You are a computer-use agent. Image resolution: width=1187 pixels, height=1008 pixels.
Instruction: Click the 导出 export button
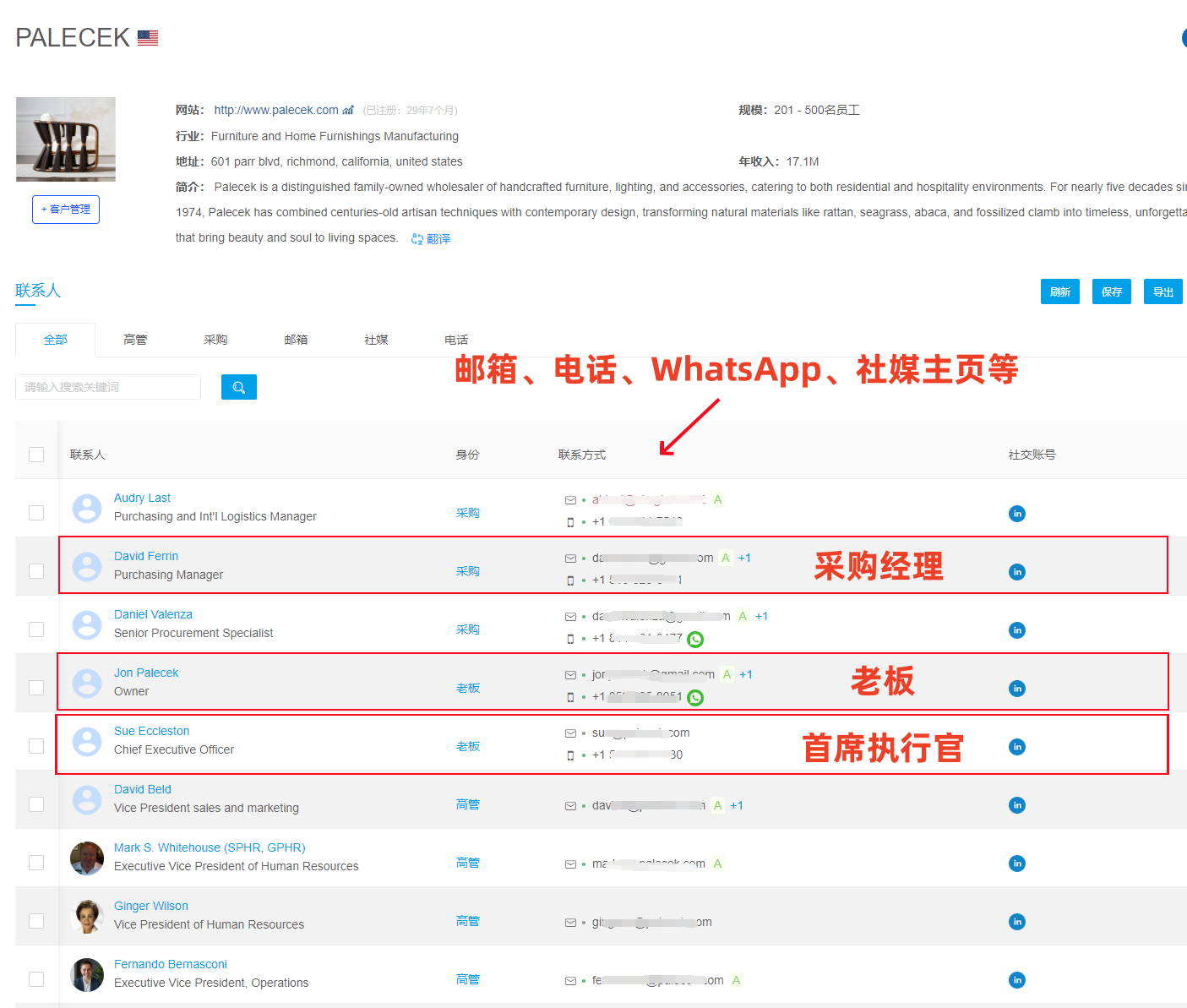[x=1162, y=292]
